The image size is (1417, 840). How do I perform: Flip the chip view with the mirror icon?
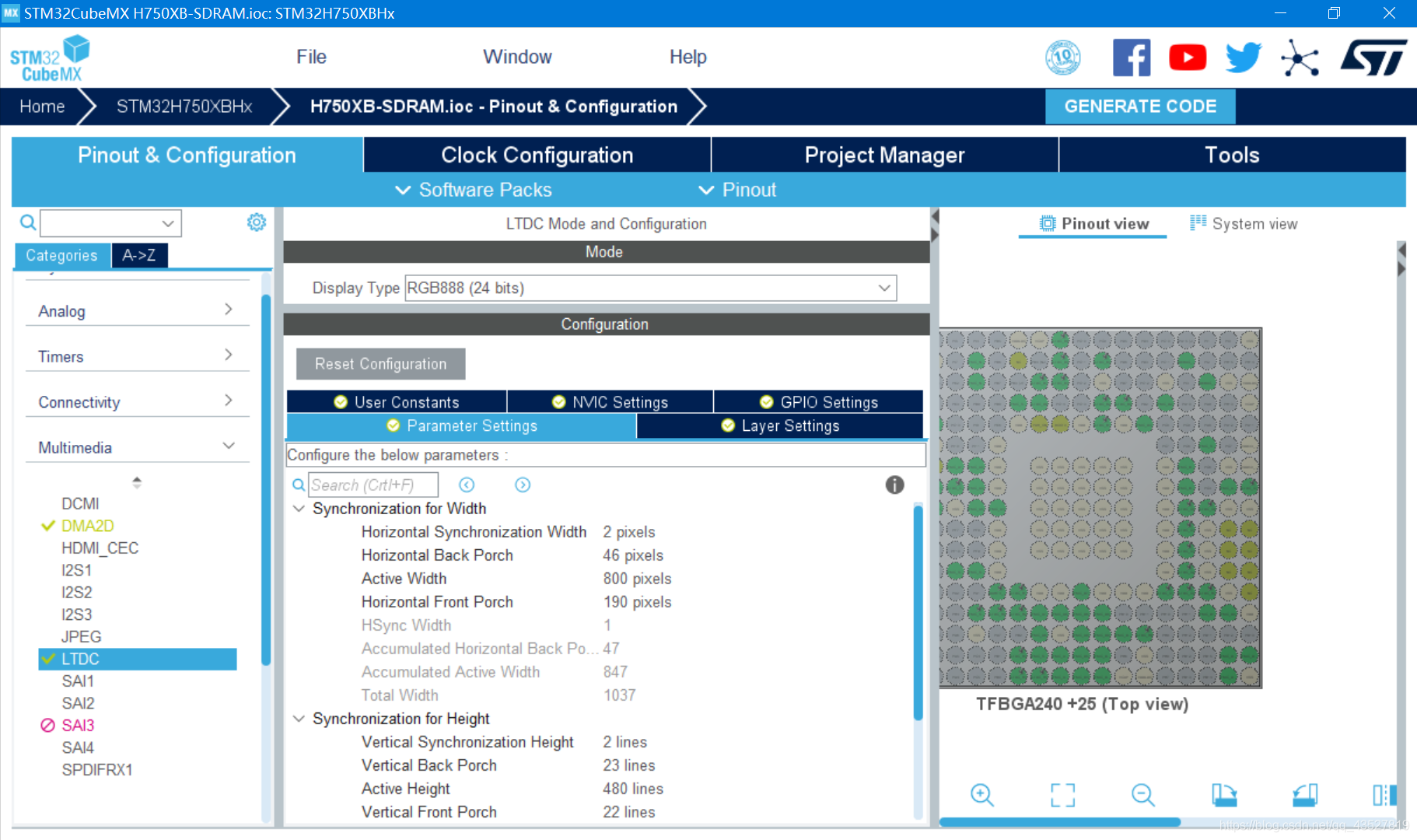(1384, 795)
